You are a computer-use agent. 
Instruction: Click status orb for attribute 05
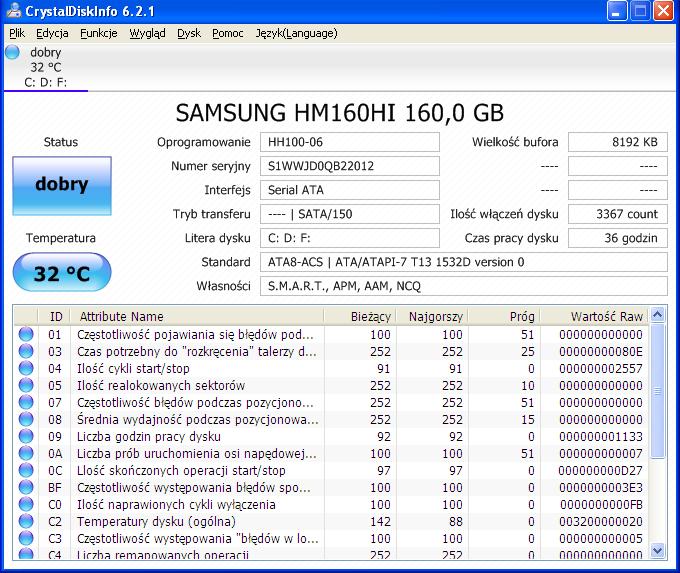coord(26,385)
